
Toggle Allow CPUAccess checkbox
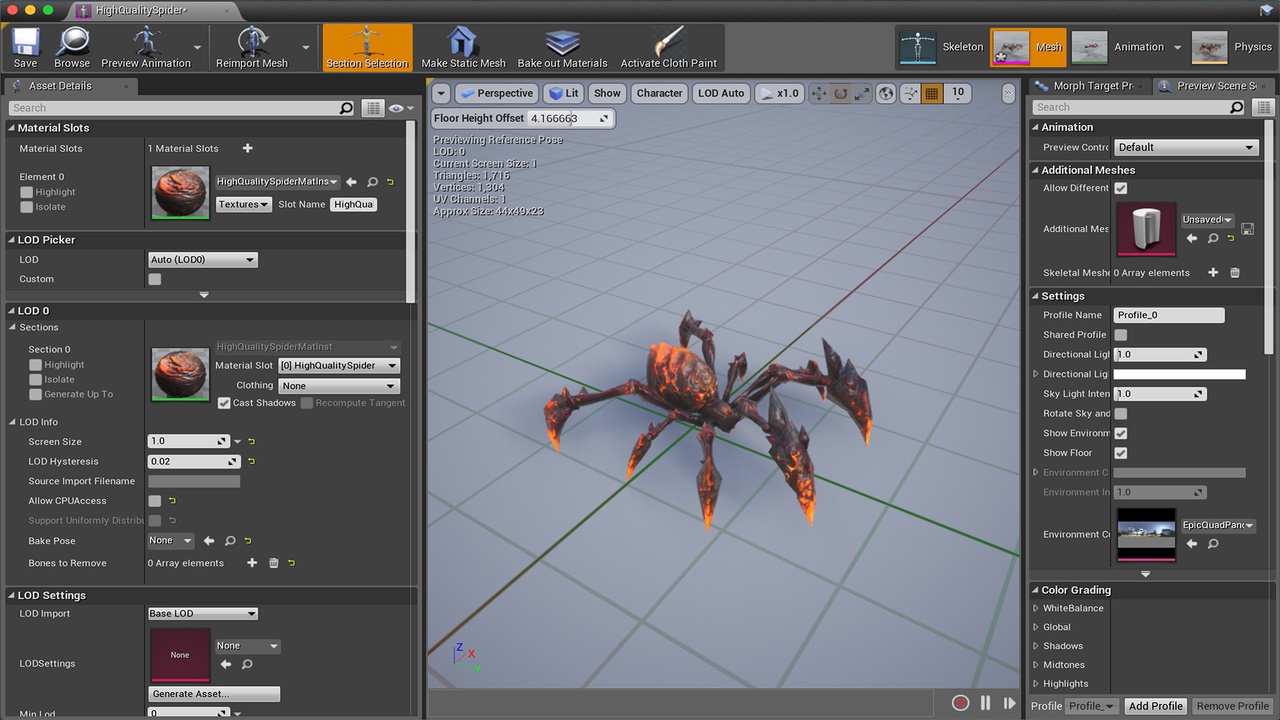point(154,501)
